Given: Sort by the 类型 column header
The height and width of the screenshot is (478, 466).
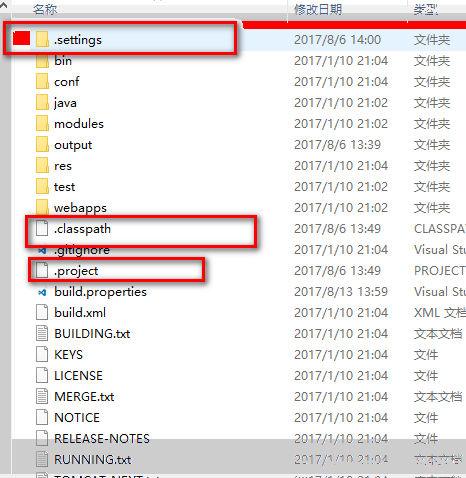Looking at the screenshot, I should point(426,9).
